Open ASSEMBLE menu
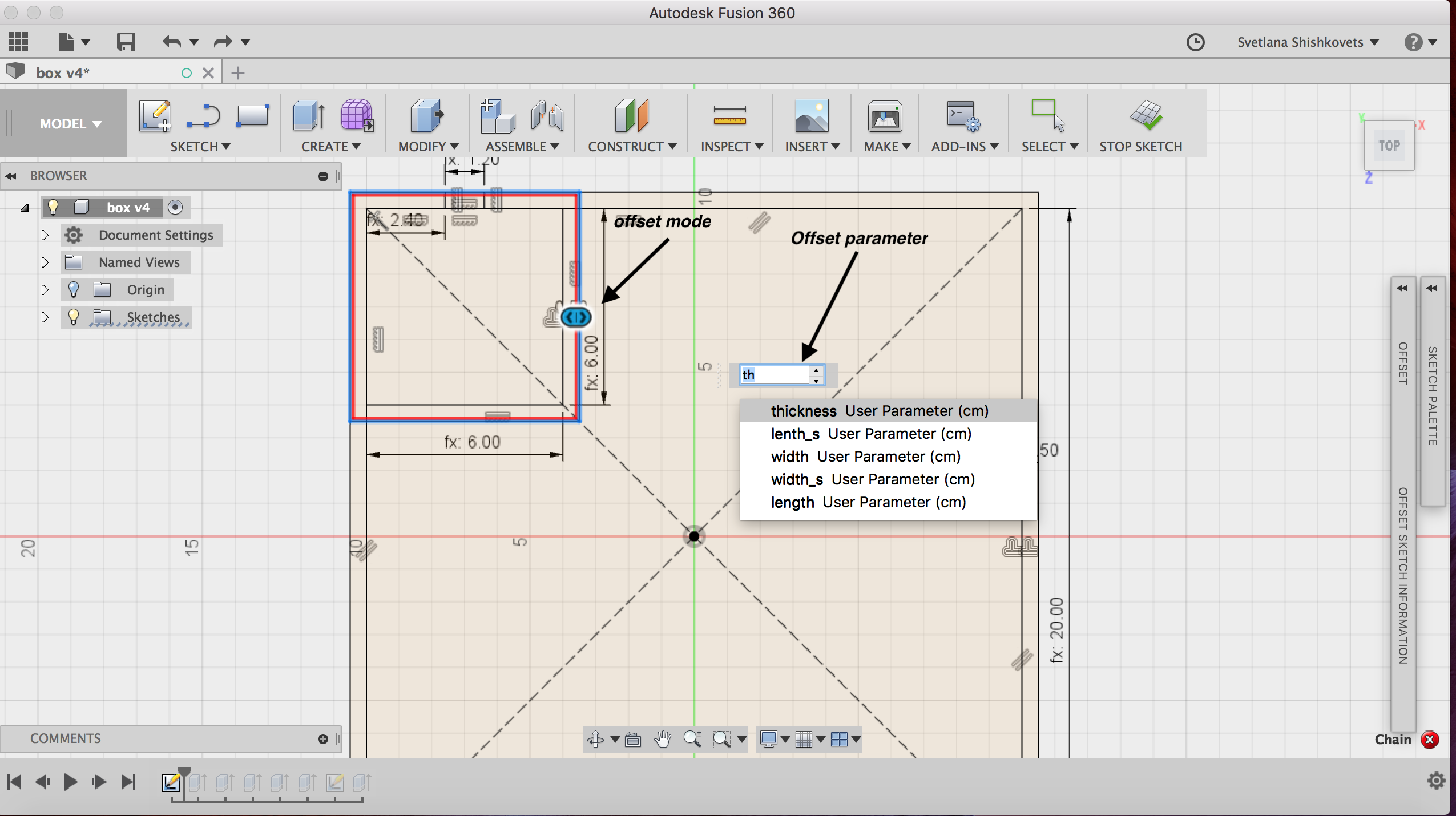1456x816 pixels. coord(522,146)
